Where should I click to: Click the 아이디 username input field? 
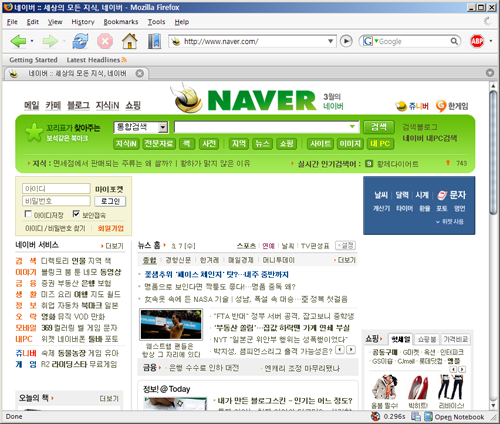pyautogui.click(x=56, y=189)
